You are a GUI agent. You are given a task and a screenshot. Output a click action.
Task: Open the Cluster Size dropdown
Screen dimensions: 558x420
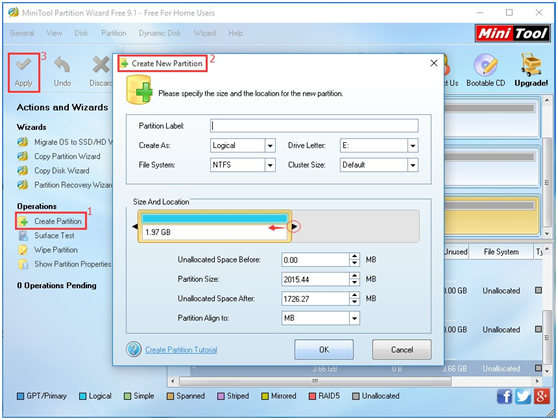pos(412,165)
